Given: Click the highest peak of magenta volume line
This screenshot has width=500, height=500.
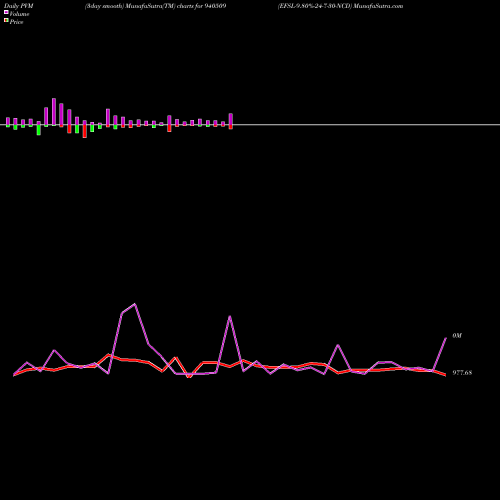Looking at the screenshot, I should [x=134, y=304].
